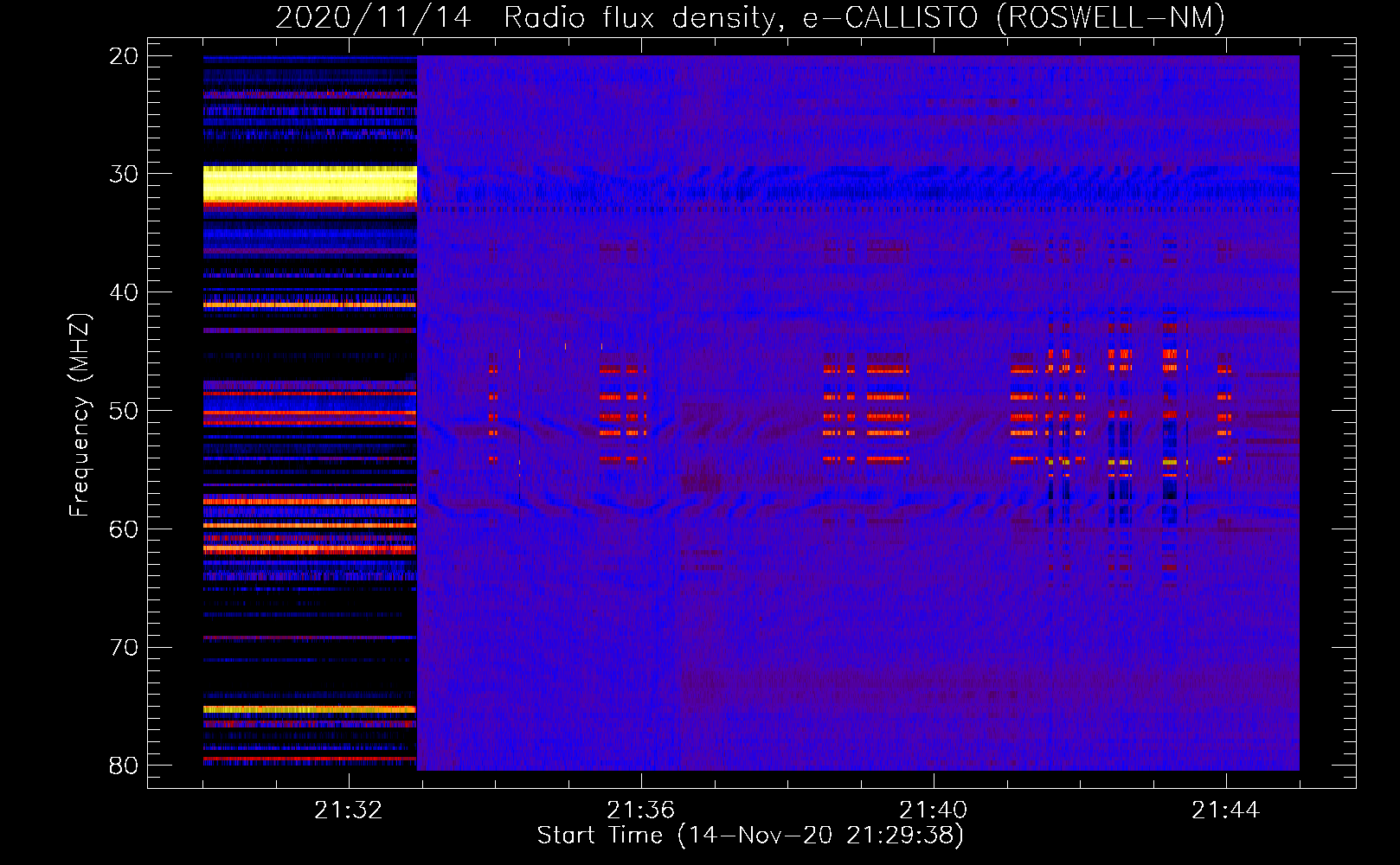Viewport: 1400px width, 865px height.
Task: Select the 21:36 time tick label
Action: point(641,811)
